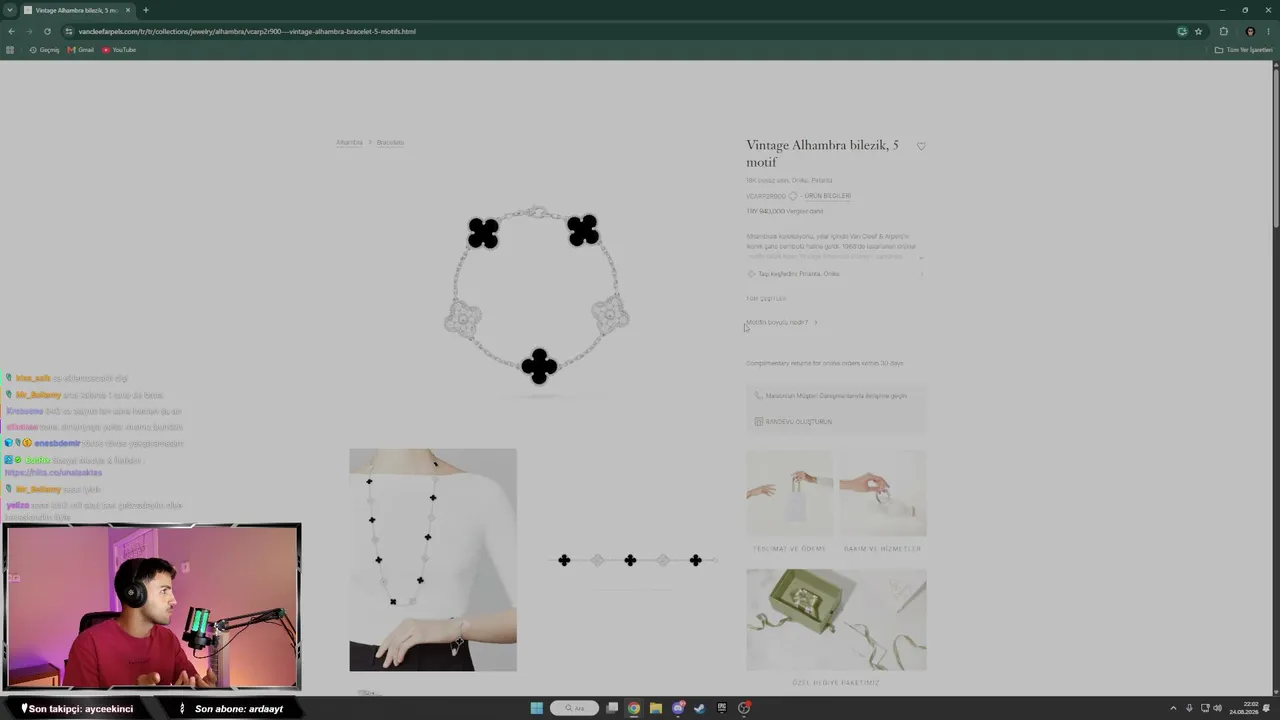1280x720 pixels.
Task: Open the green gift box packaging image
Action: pos(836,620)
